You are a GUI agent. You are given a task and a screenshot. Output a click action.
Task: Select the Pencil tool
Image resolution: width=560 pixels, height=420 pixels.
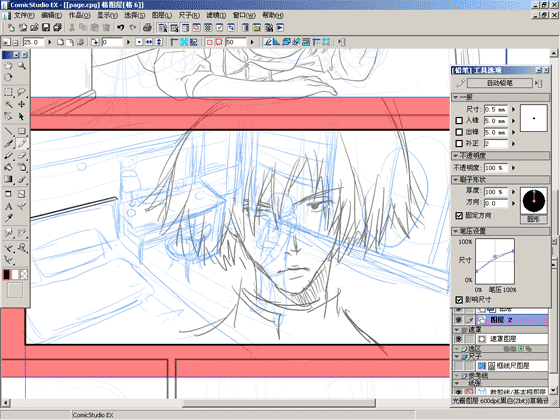point(22,144)
